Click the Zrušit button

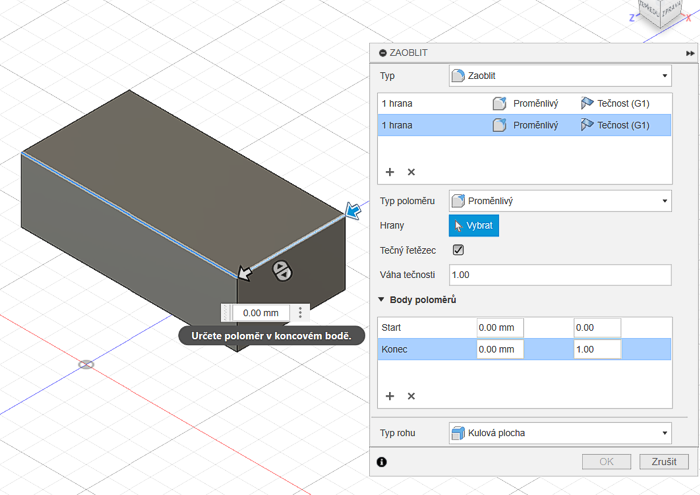(664, 462)
